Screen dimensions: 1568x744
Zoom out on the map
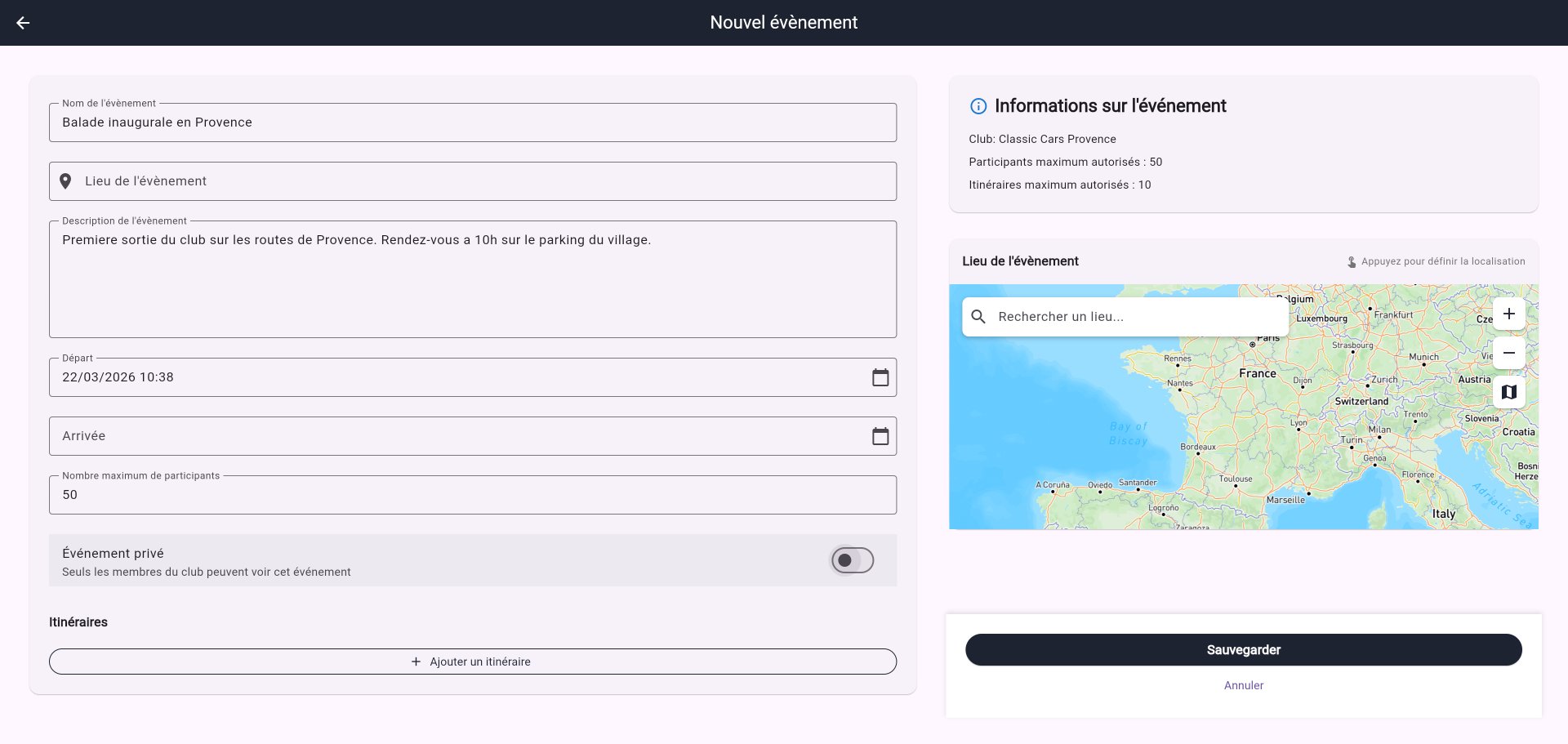point(1508,353)
